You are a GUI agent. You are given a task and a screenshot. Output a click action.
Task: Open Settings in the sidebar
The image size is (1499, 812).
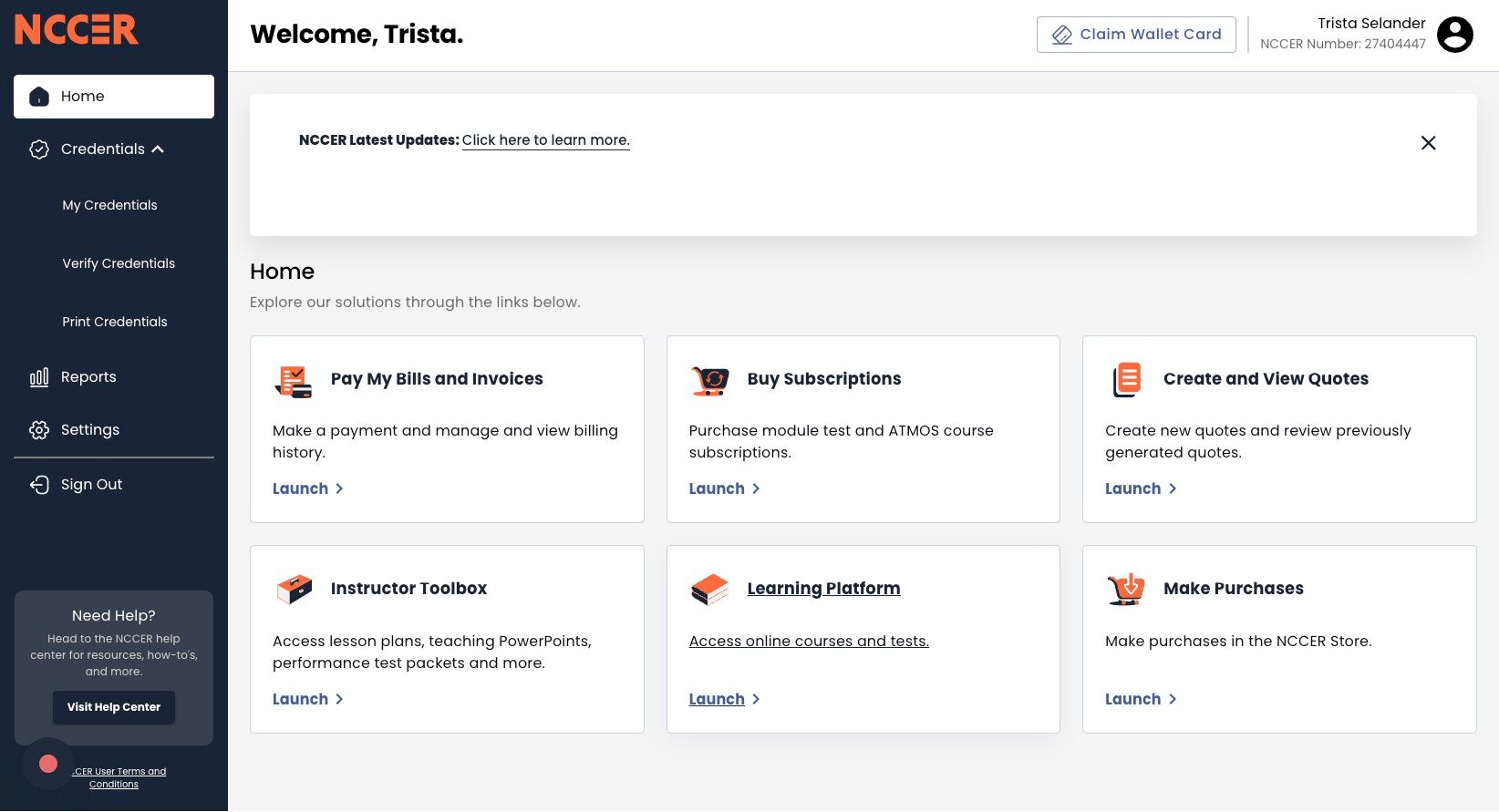pyautogui.click(x=89, y=430)
